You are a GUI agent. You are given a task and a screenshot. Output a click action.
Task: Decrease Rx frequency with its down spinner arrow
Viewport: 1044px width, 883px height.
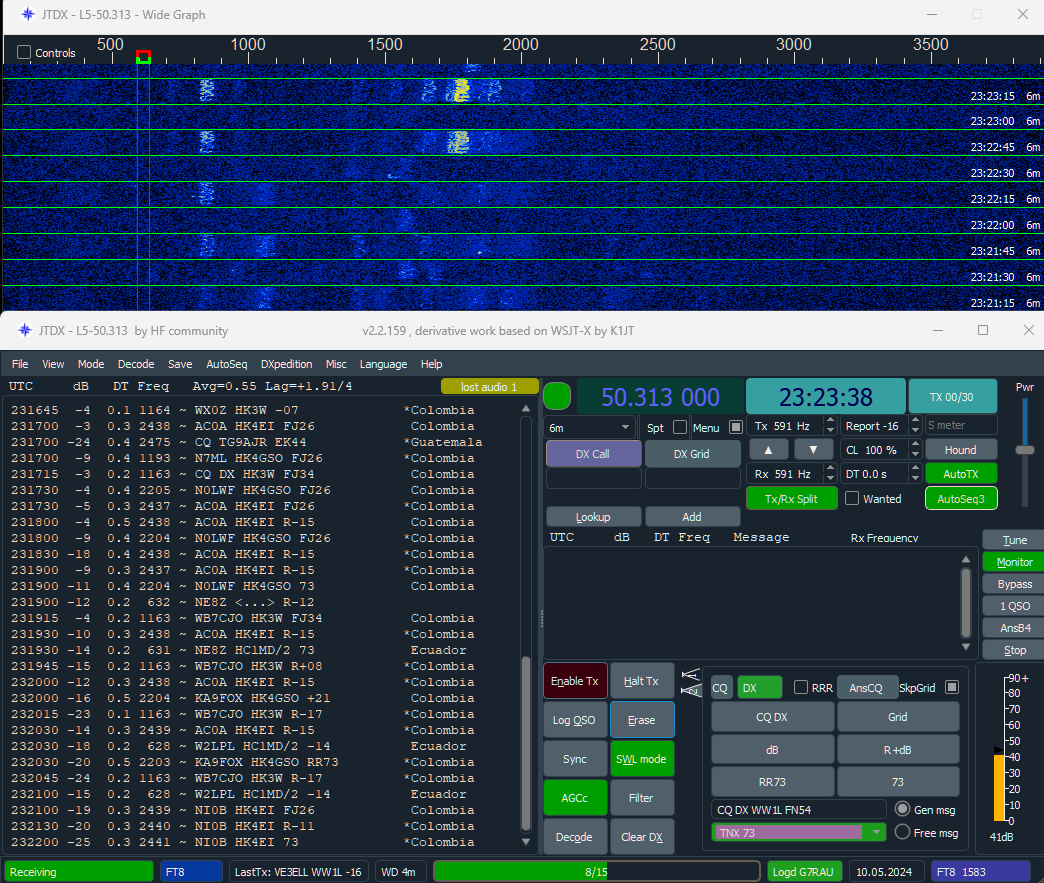[x=830, y=479]
